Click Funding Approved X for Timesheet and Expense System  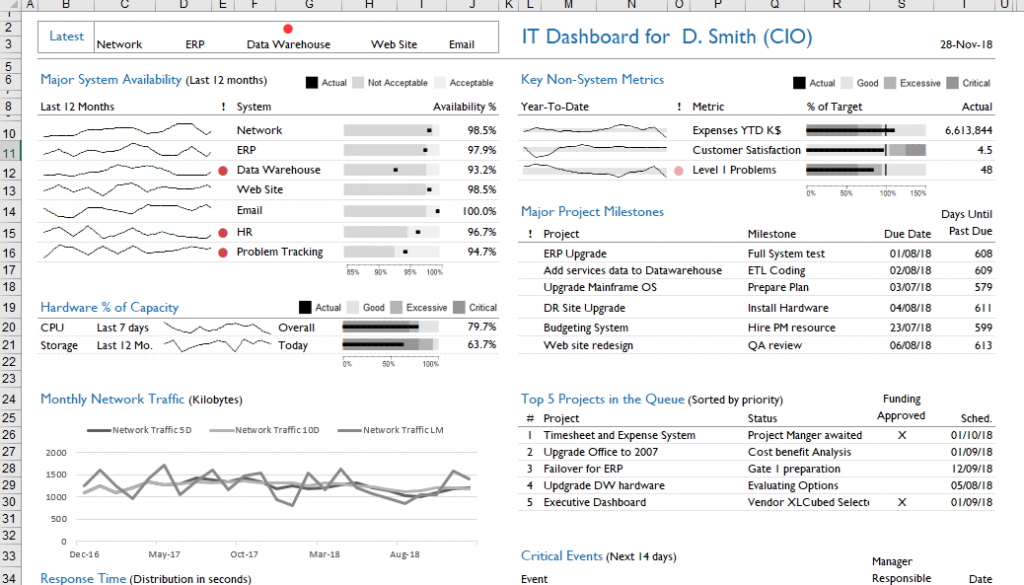tap(902, 436)
